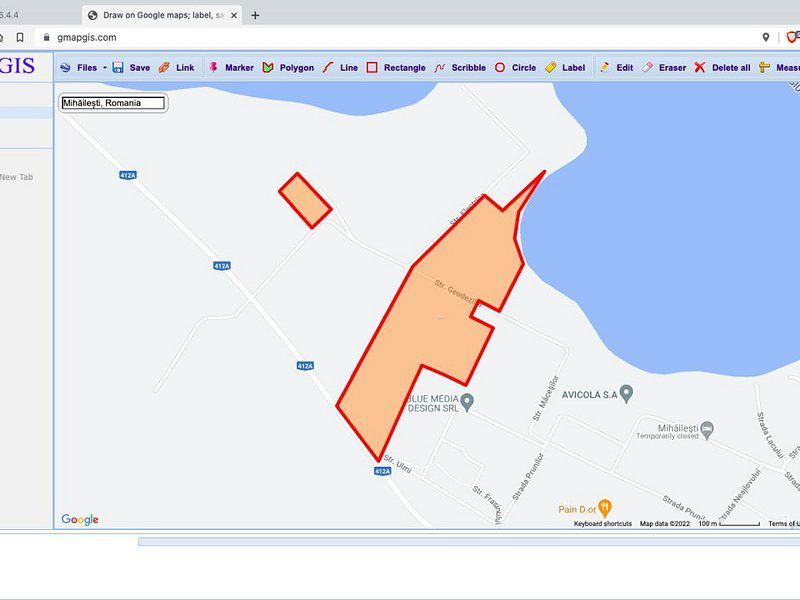The image size is (800, 600).
Task: Click the Link tool
Action: point(177,68)
